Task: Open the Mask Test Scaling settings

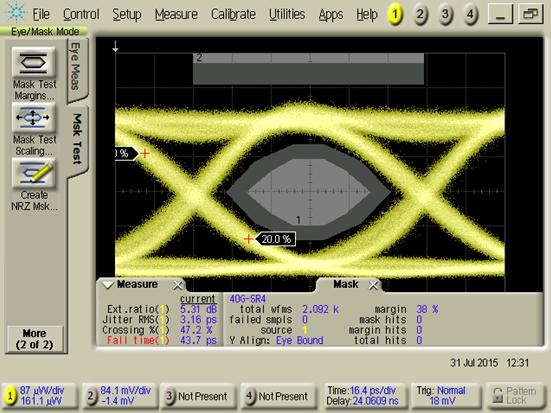Action: coord(34,118)
